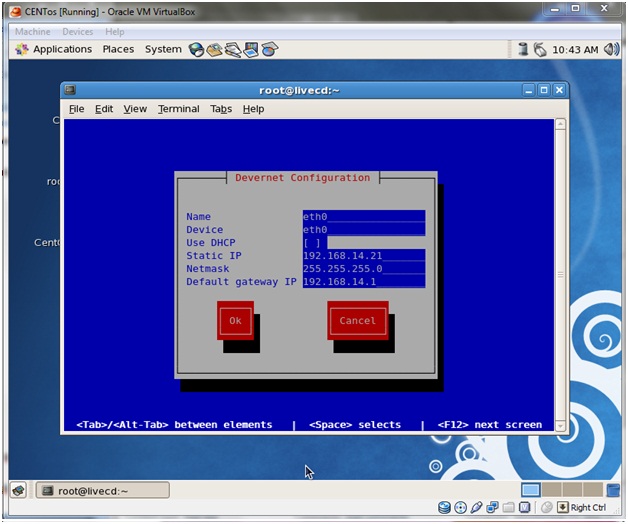Screen dimensions: 628x524
Task: Click the 'Right Ctrl' host key text
Action: pos(588,508)
